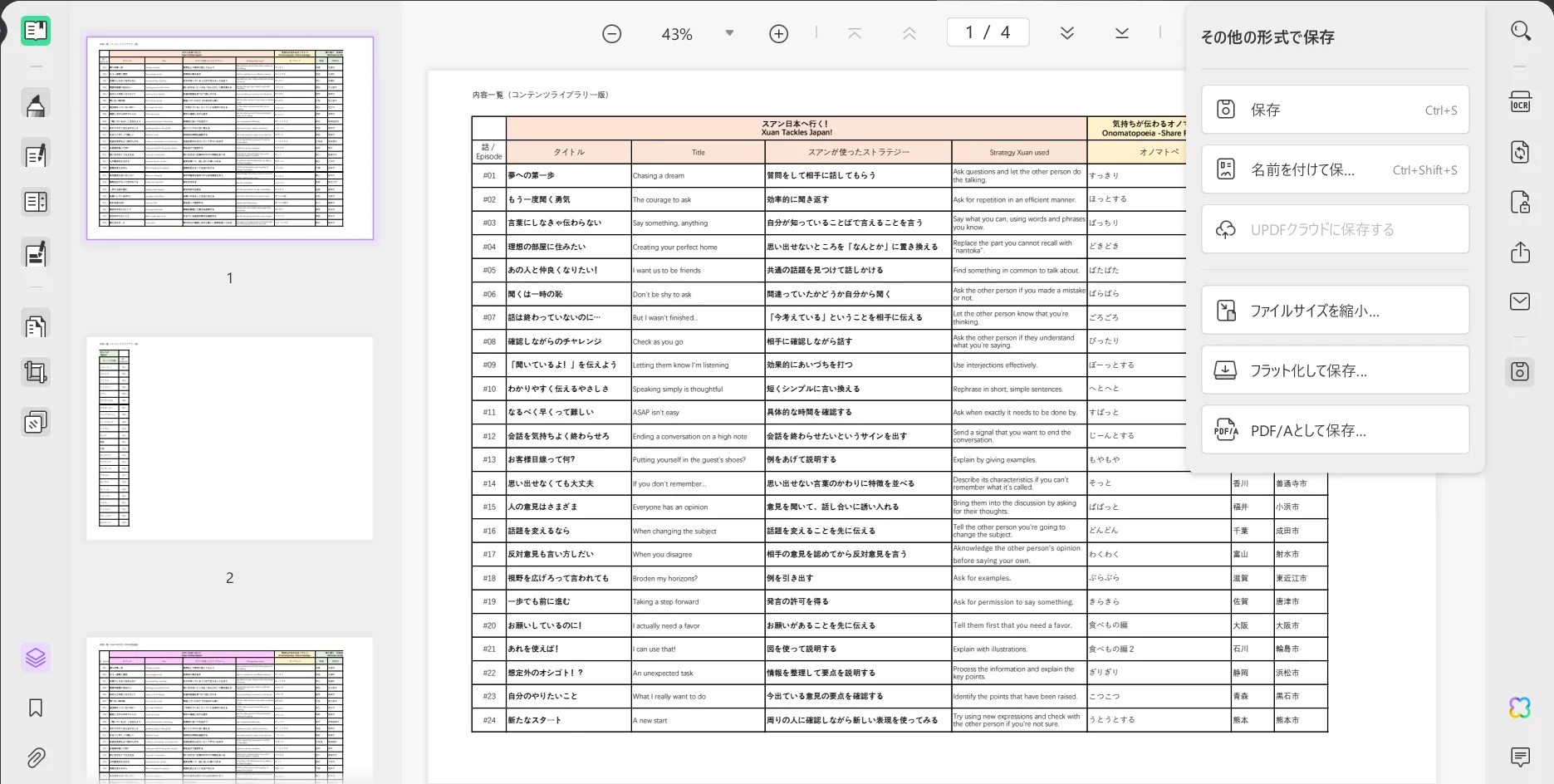This screenshot has width=1554, height=784.
Task: Select the page 1 thumbnail
Action: click(x=230, y=138)
